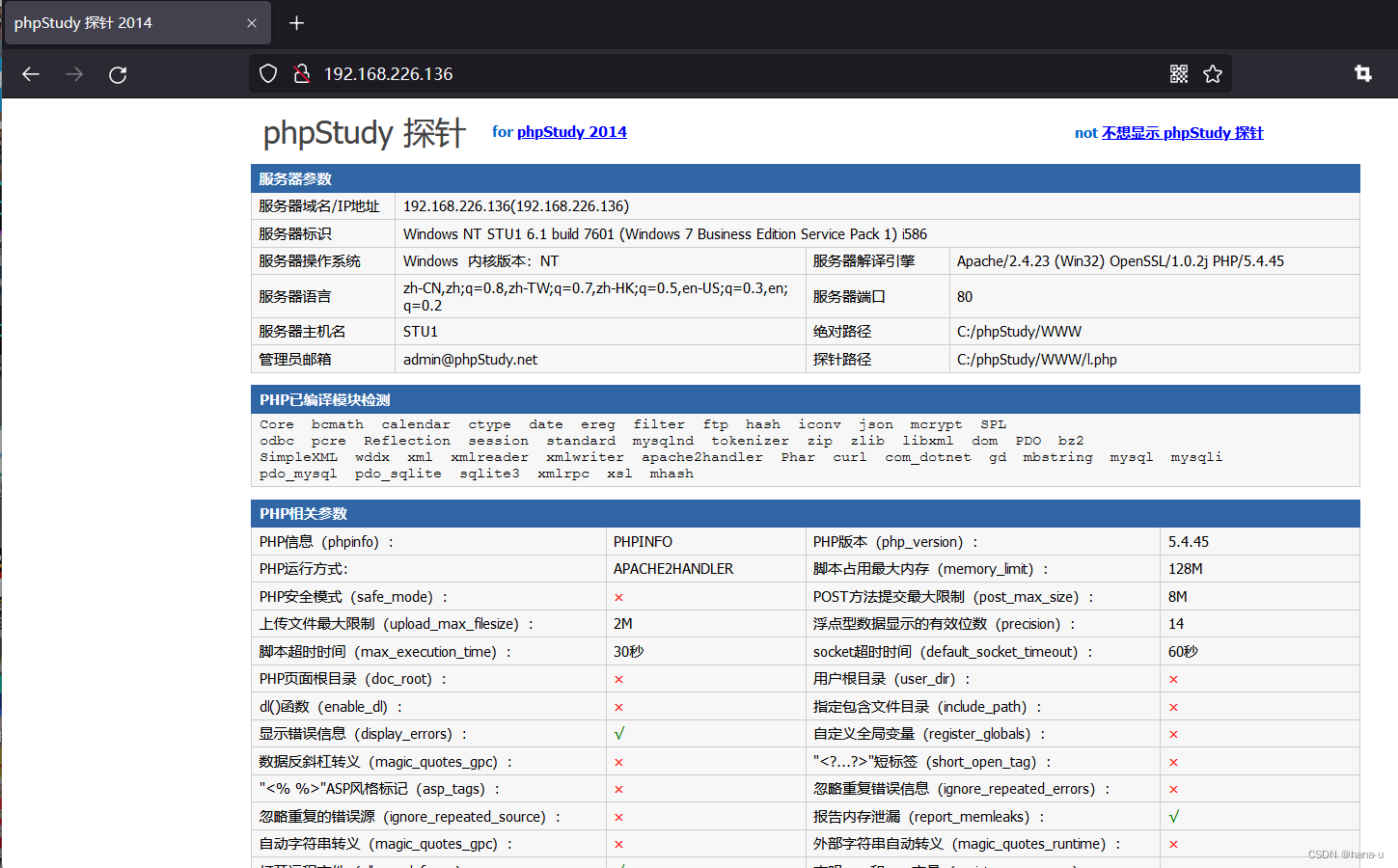1398x868 pixels.
Task: Click the pdo_mysql module name
Action: (298, 474)
